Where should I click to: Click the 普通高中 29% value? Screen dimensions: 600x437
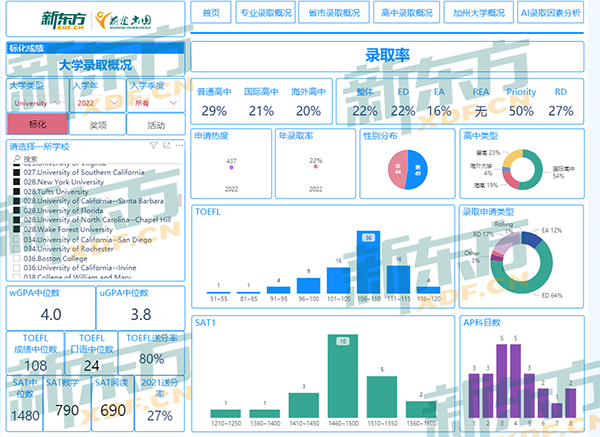click(214, 111)
